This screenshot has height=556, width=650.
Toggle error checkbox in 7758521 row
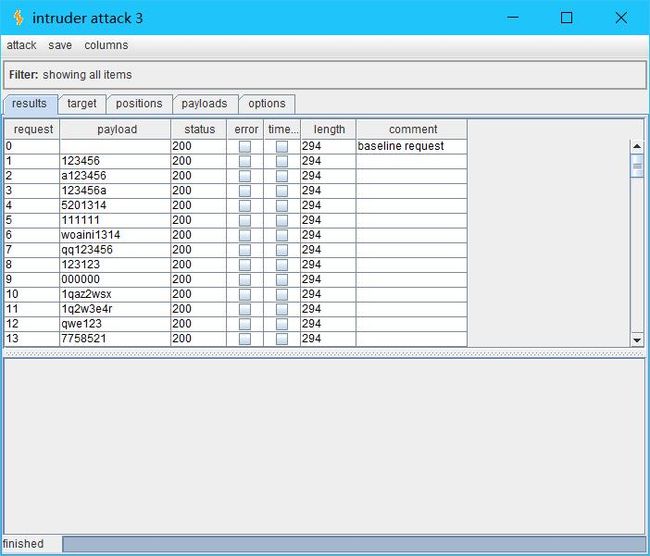click(245, 339)
